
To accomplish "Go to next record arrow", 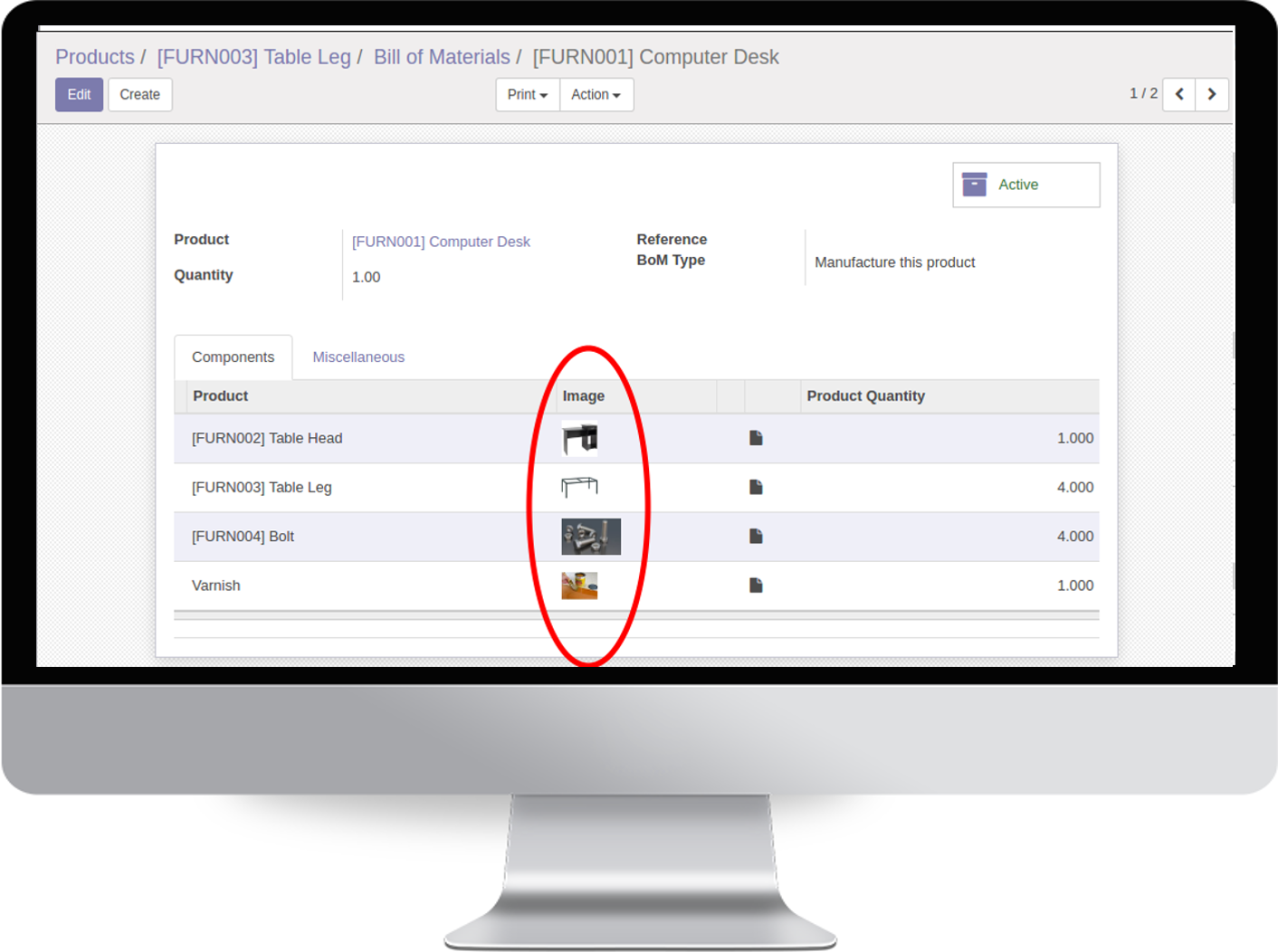I will [1211, 94].
